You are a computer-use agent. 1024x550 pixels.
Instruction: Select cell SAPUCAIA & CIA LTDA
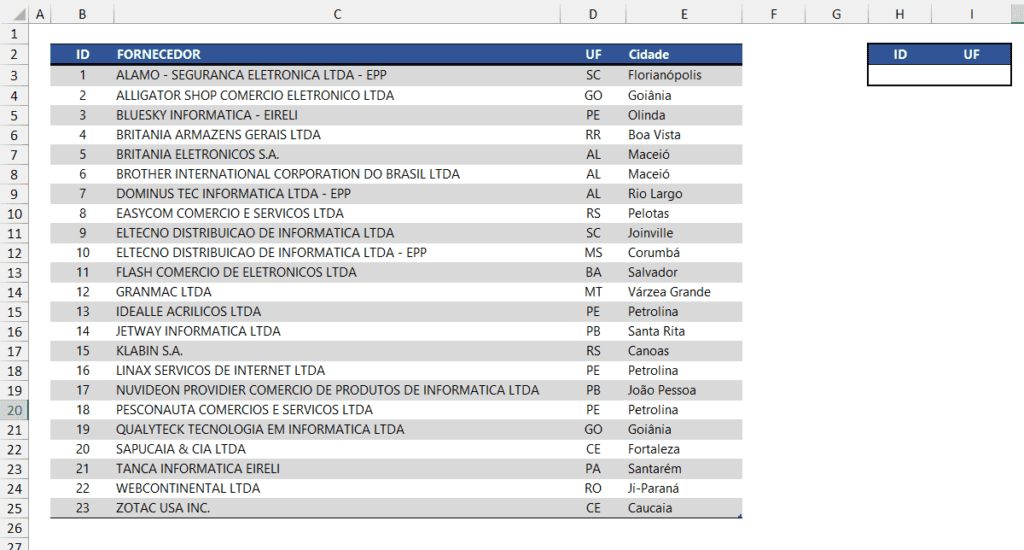(x=337, y=449)
